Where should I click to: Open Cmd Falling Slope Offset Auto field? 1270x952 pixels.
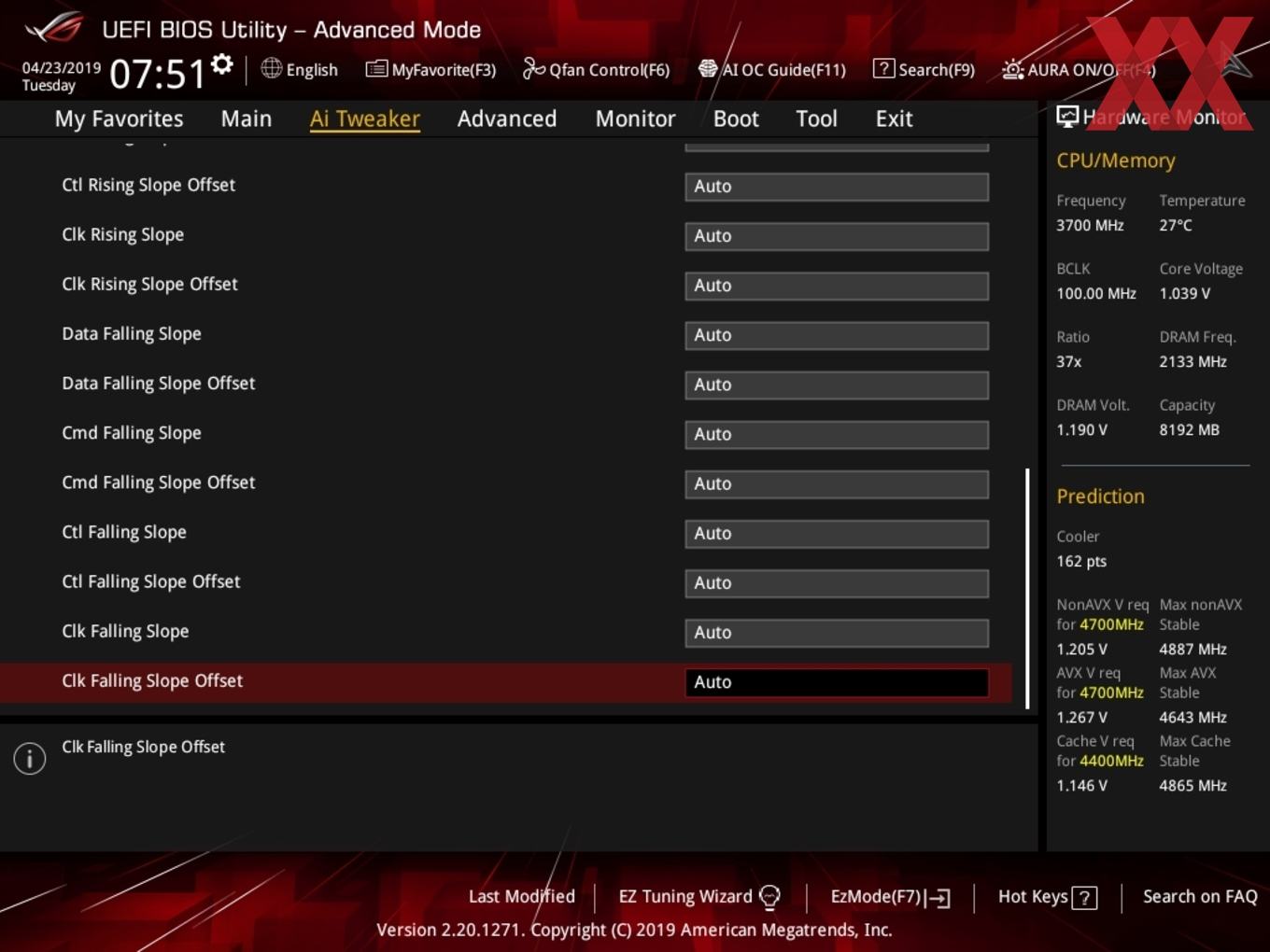point(837,483)
